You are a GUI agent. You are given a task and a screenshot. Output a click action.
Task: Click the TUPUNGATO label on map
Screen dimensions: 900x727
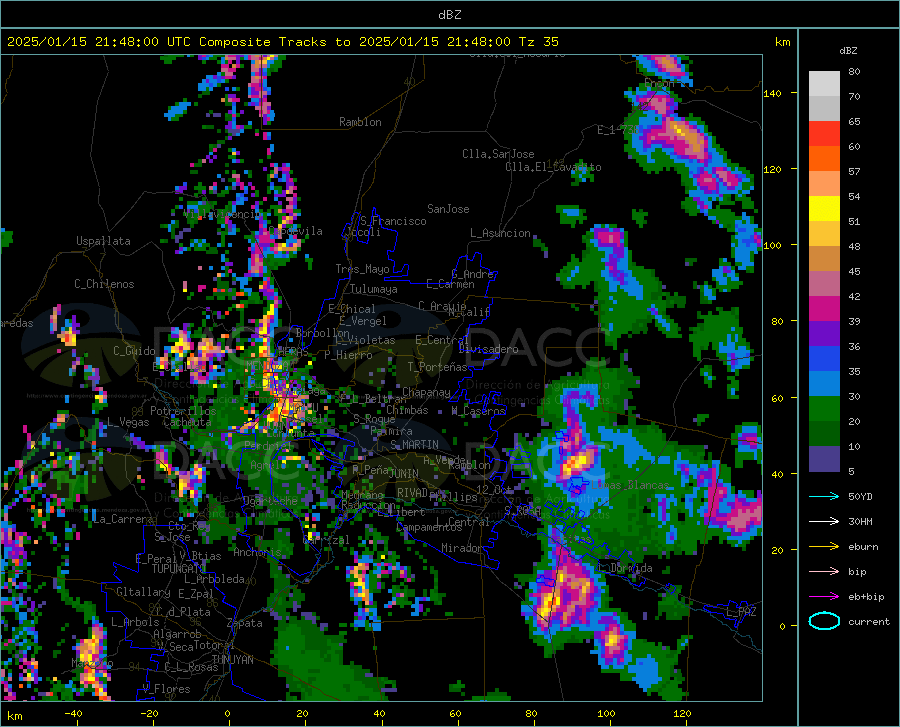178,569
